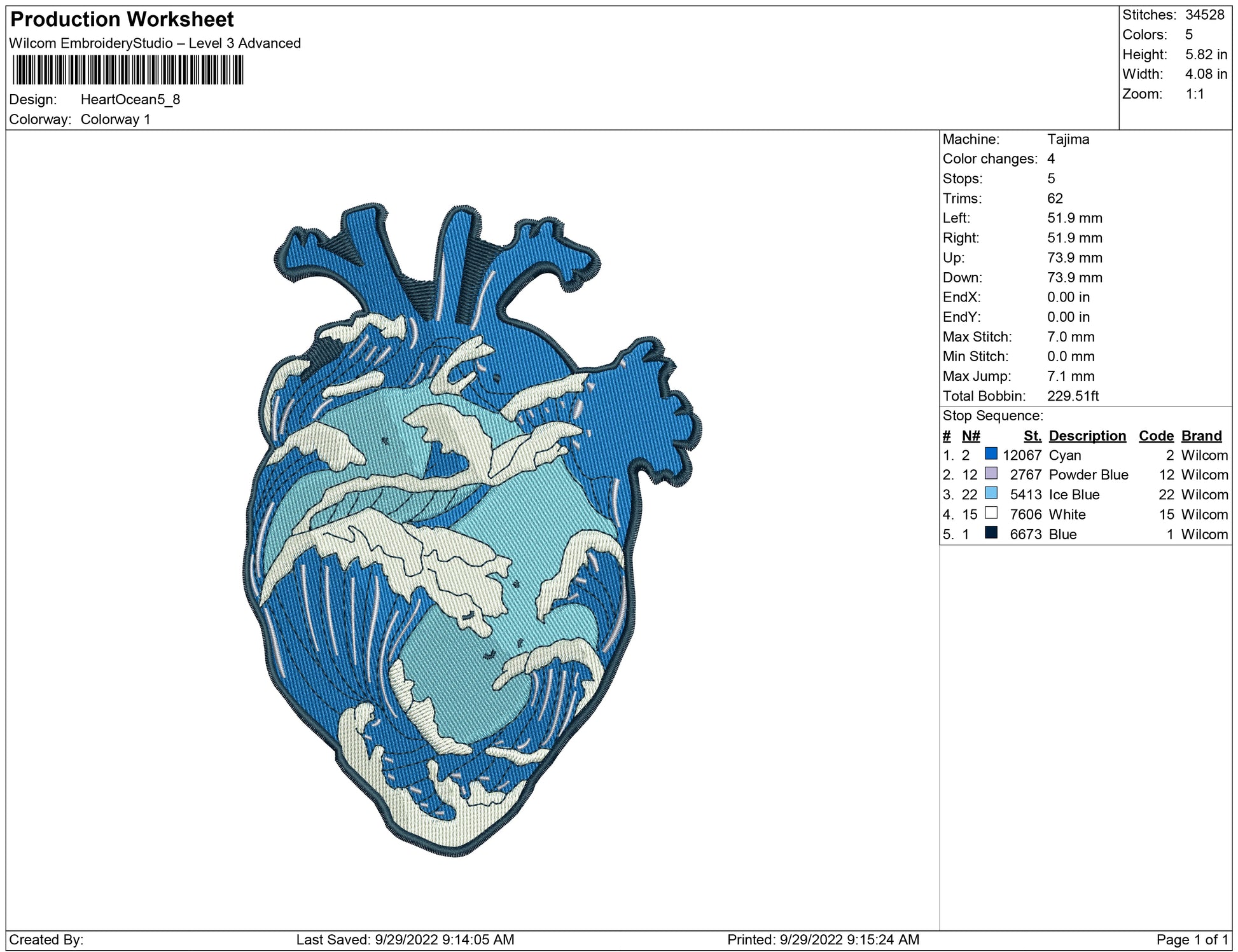Click the Powder Blue color swatch
This screenshot has height=952, width=1238.
(991, 473)
